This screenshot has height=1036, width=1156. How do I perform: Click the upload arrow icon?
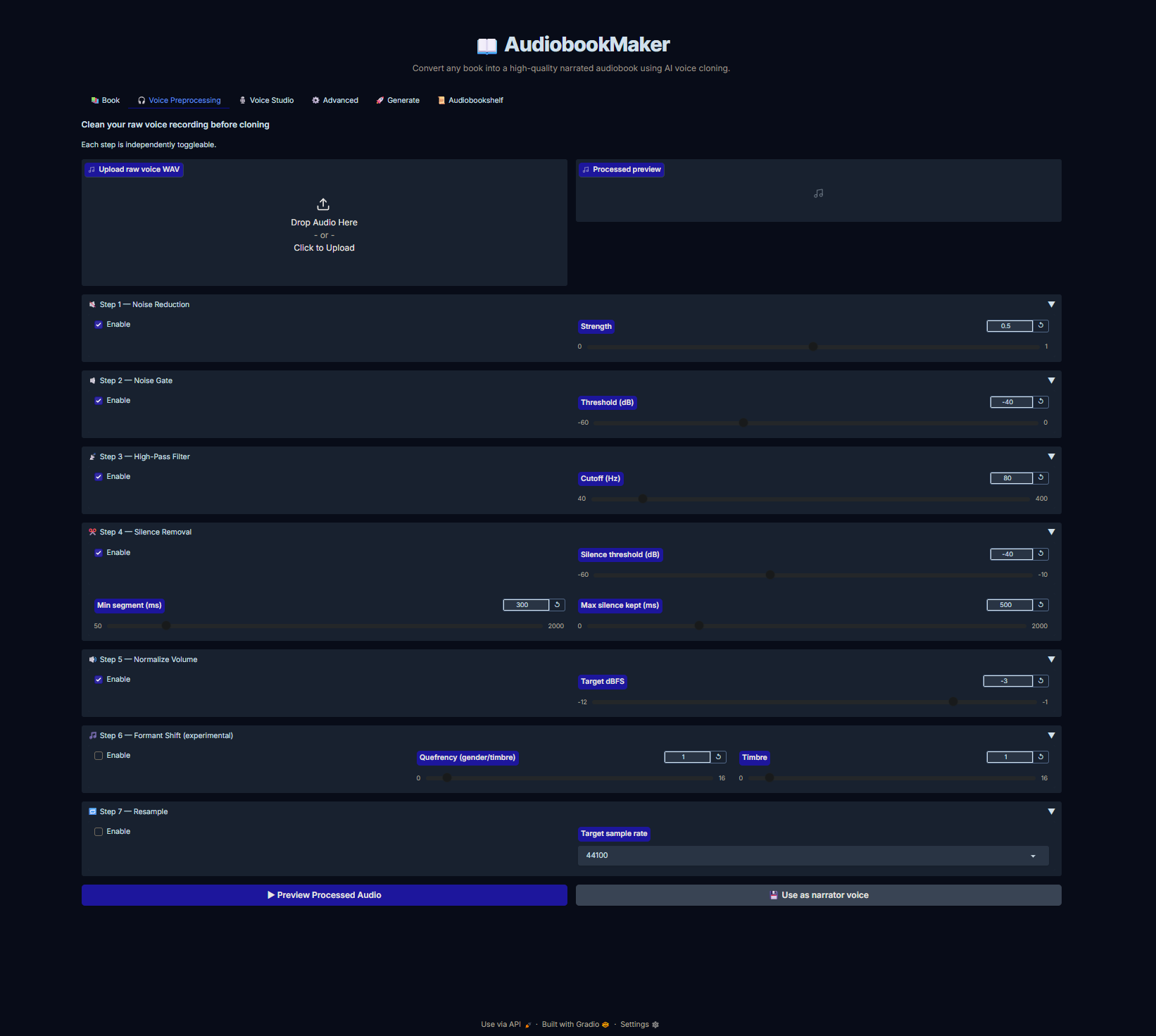point(323,204)
